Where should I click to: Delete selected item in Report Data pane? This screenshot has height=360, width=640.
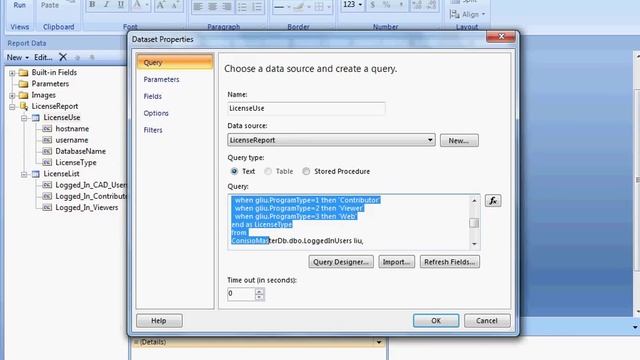coord(63,57)
